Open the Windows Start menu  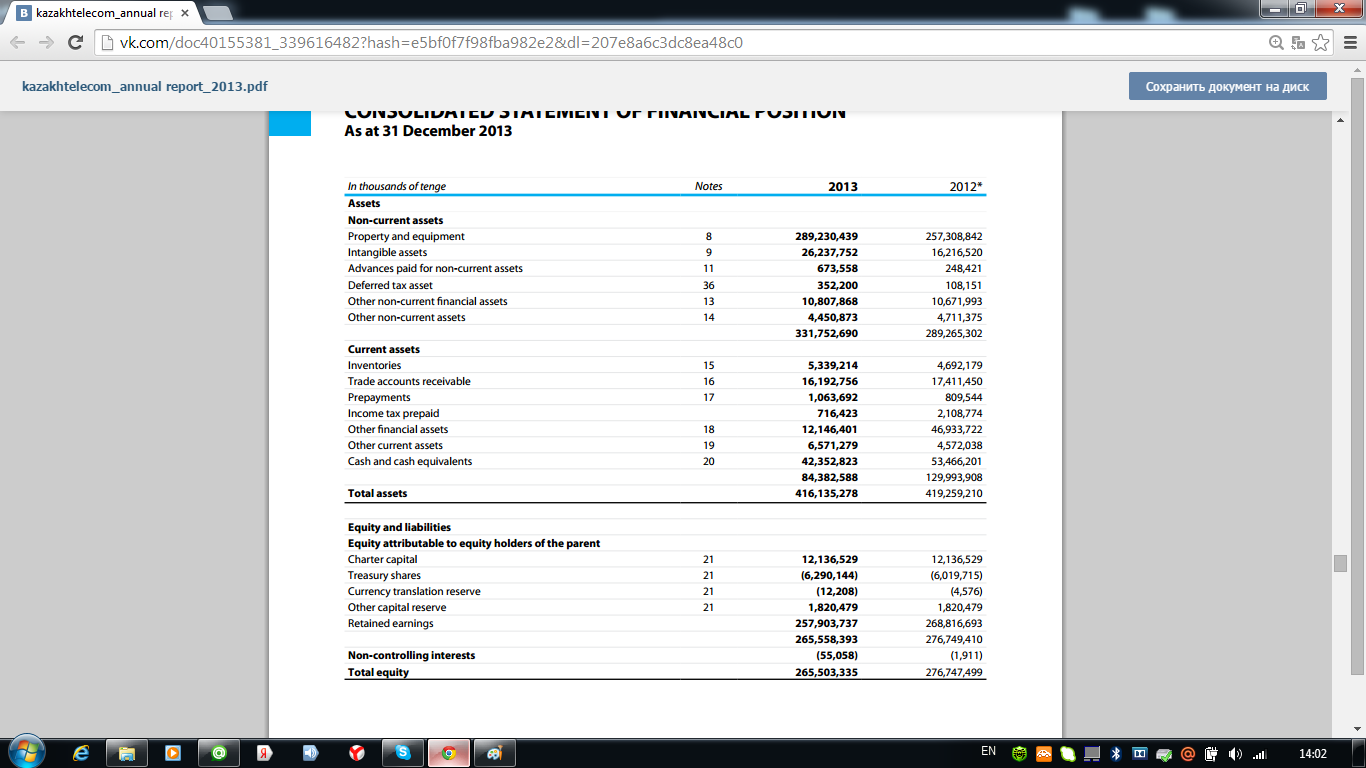tap(26, 752)
